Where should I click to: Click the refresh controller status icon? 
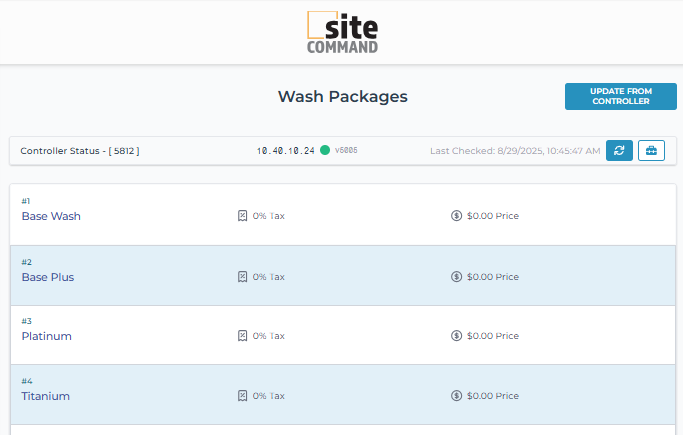(619, 151)
